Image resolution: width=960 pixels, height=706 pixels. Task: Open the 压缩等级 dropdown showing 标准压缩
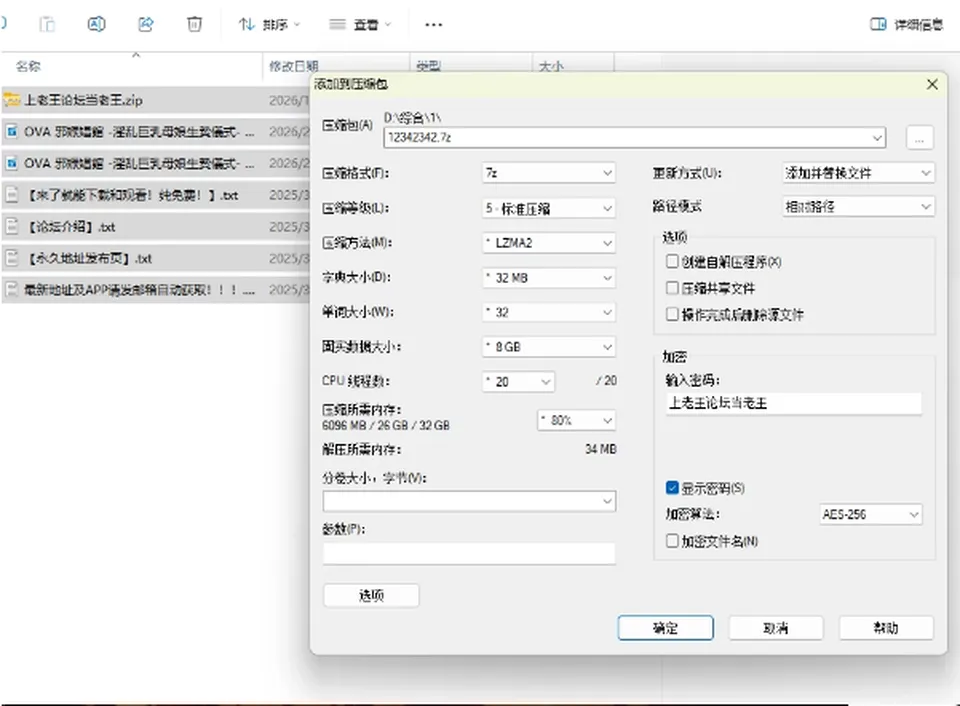tap(549, 208)
